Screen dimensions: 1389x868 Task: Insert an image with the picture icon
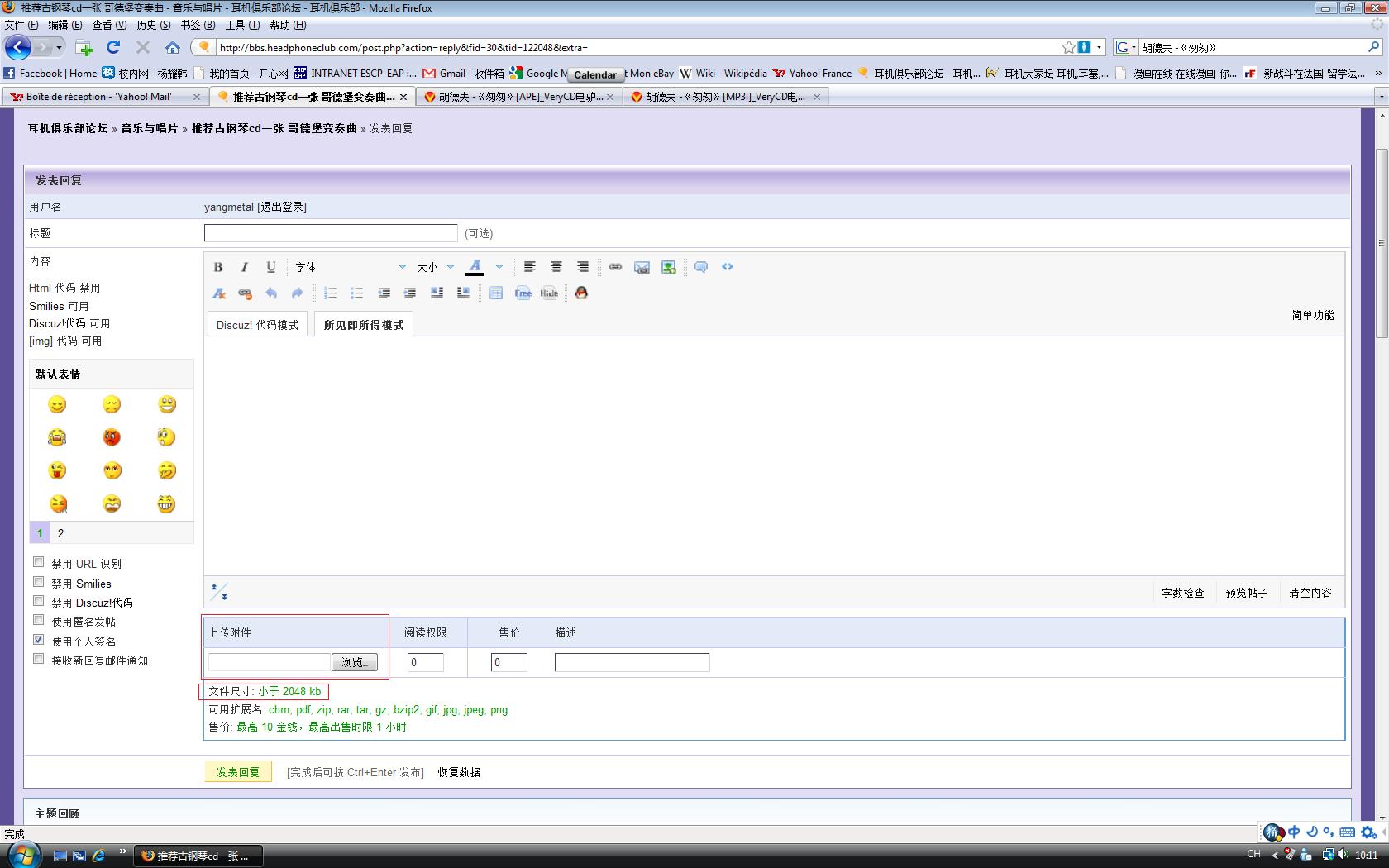pos(669,267)
